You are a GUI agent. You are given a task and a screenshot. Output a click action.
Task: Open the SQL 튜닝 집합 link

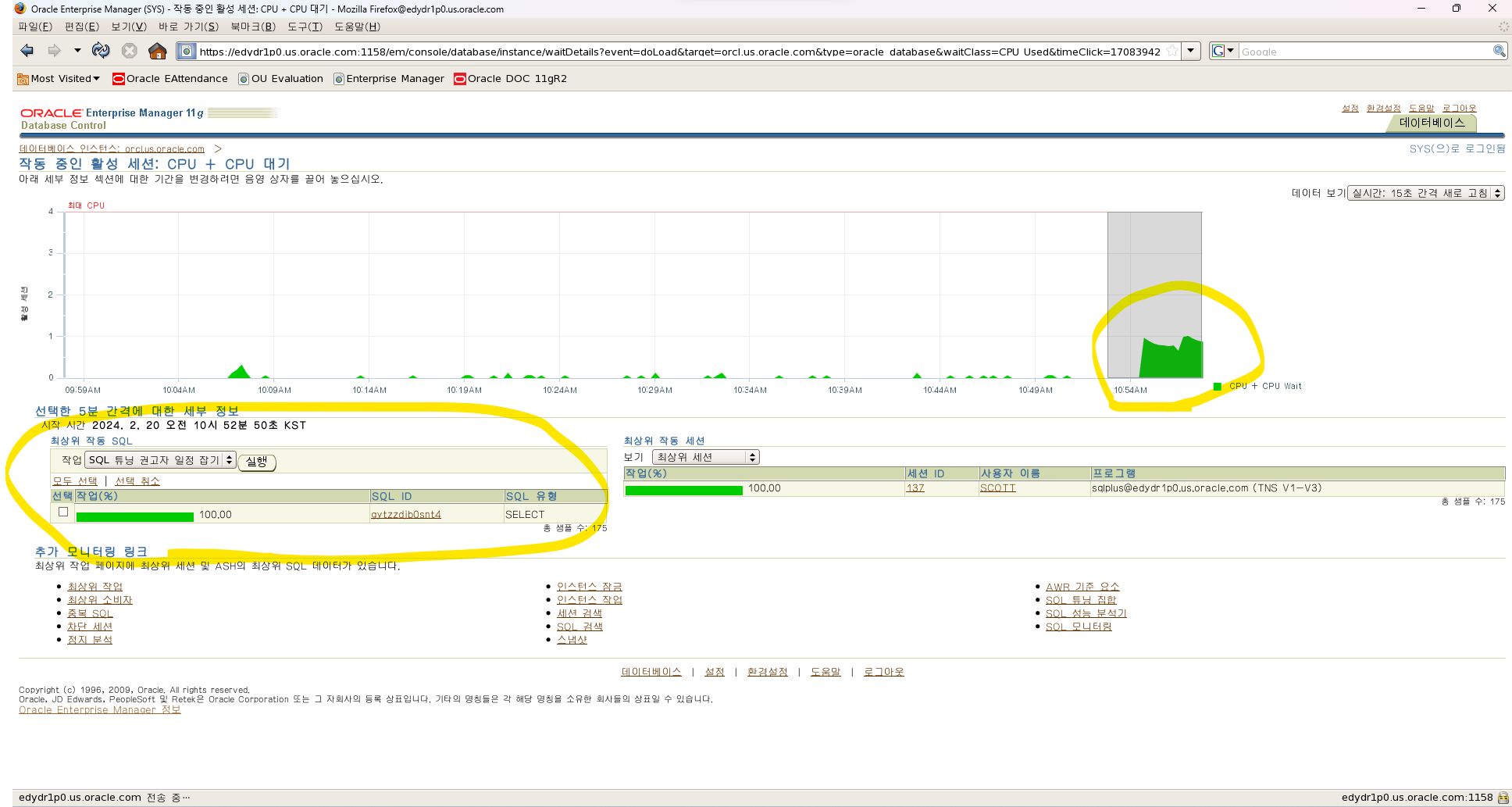pos(1081,600)
